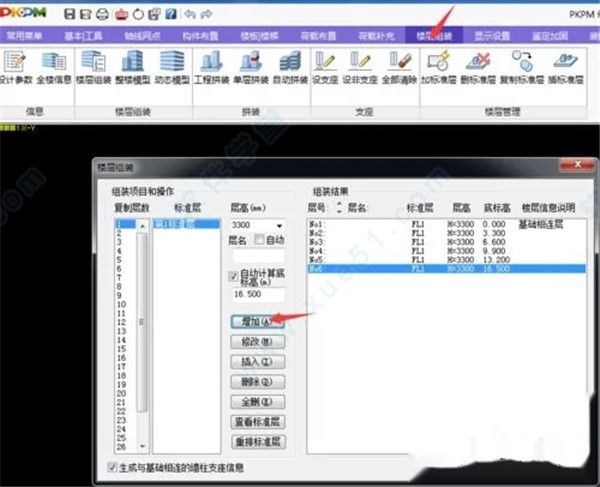Click the 层名 text input field
Viewport: 600px width, 487px height.
pyautogui.click(x=259, y=256)
